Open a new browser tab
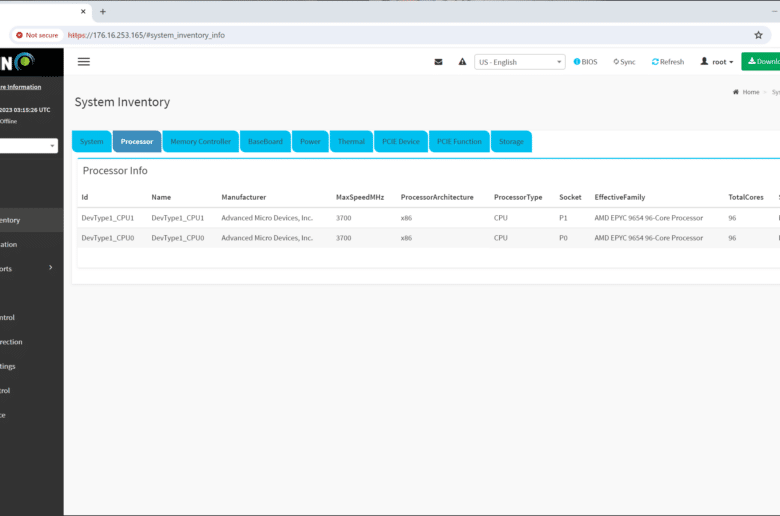The image size is (780, 516). [x=102, y=11]
